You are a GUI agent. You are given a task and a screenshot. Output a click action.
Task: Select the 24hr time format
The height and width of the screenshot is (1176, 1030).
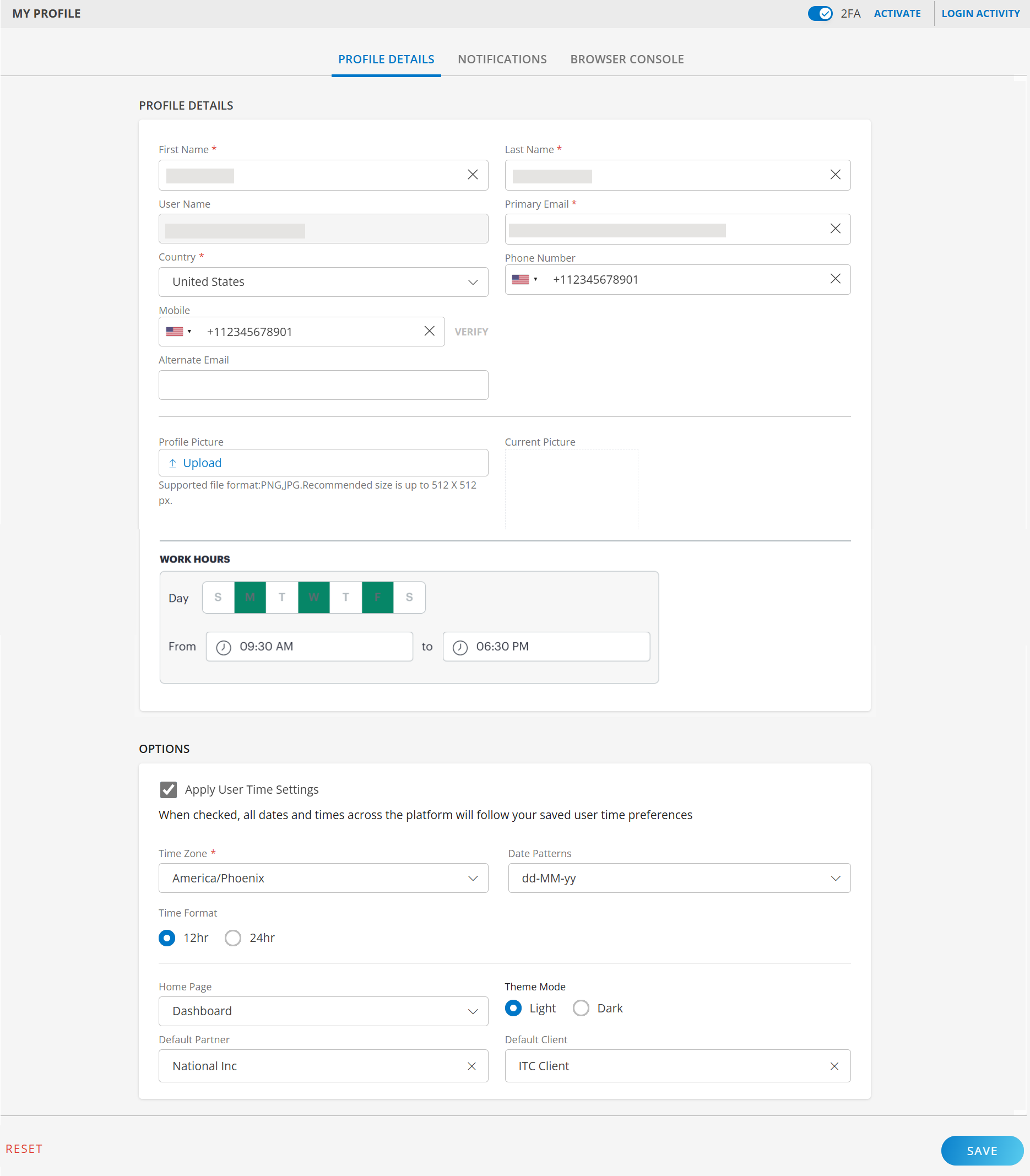click(x=233, y=938)
